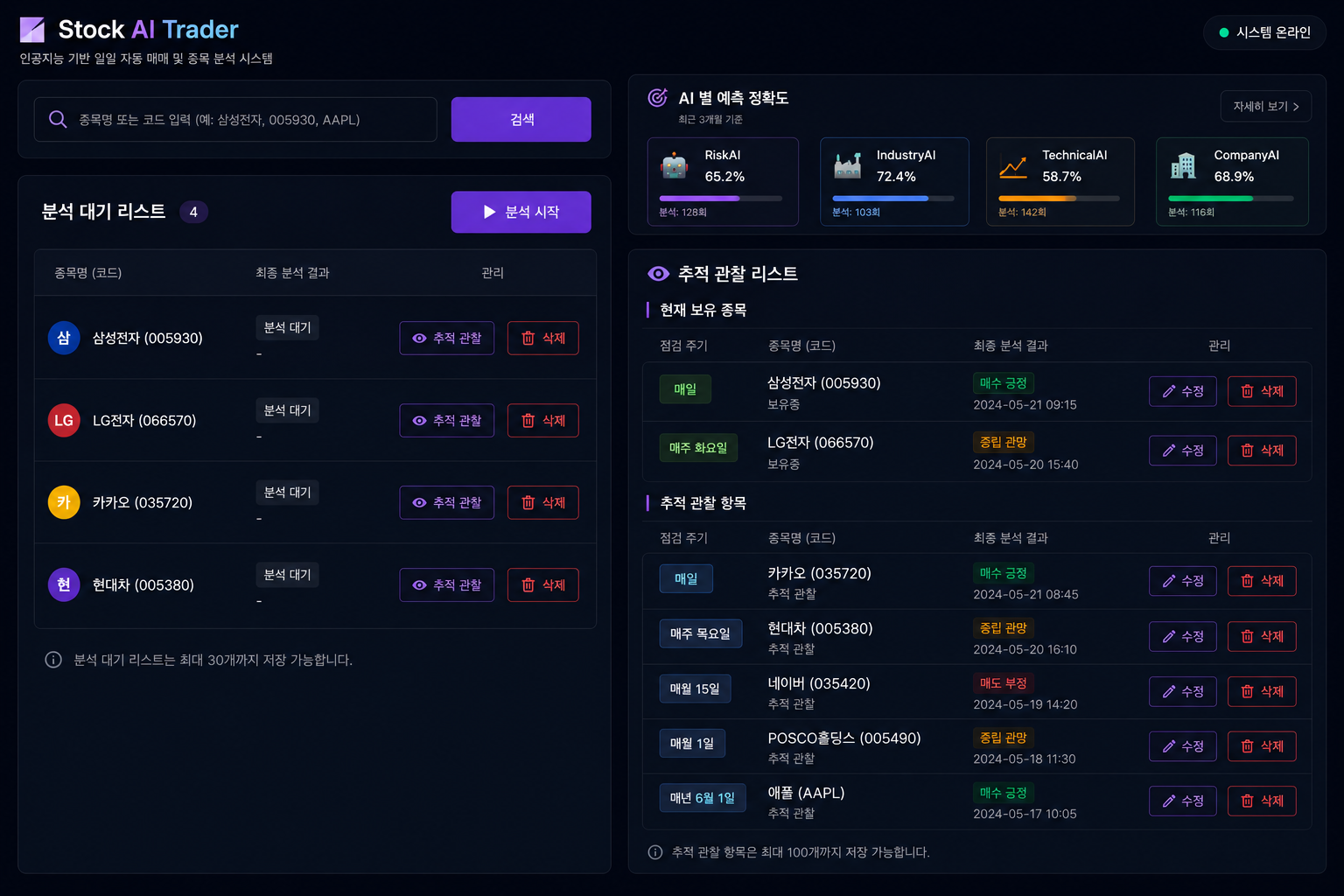
Task: Click the 추적 관찰 항목 section heading
Action: tap(703, 503)
